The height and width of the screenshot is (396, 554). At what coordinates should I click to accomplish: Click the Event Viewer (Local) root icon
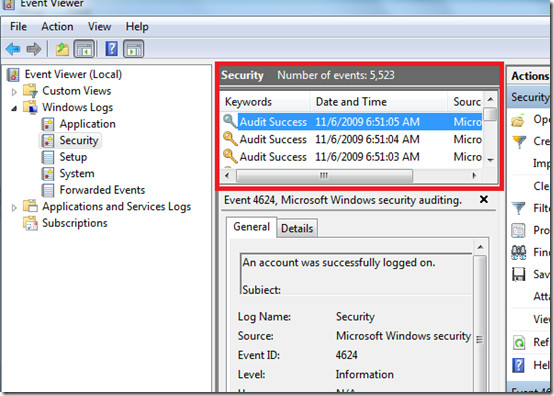(x=13, y=75)
